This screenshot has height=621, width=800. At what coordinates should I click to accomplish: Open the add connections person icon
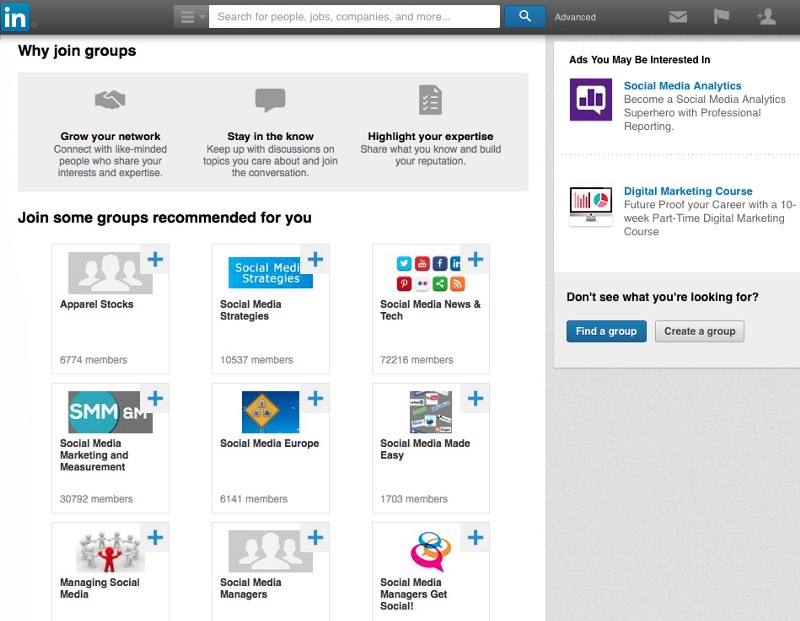point(766,17)
